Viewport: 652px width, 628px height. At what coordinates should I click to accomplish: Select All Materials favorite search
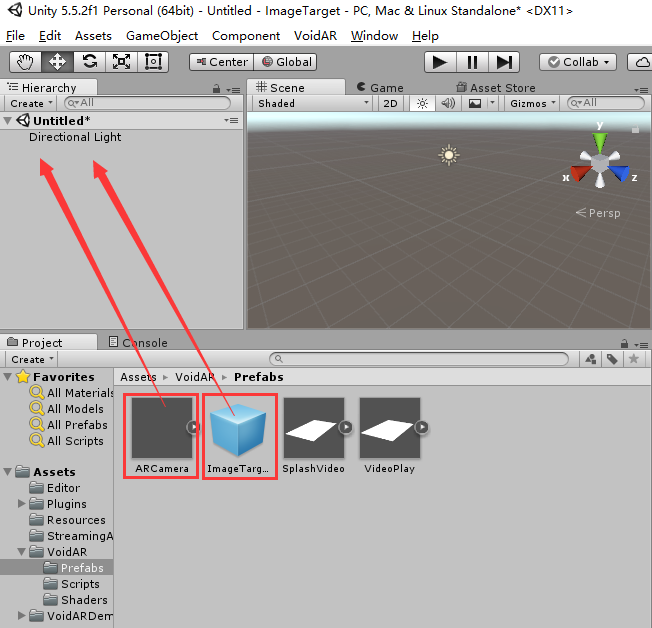(x=71, y=393)
